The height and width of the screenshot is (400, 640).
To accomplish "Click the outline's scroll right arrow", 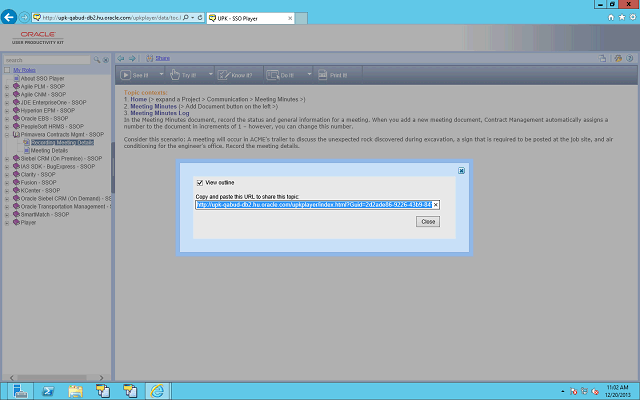I will (x=101, y=378).
